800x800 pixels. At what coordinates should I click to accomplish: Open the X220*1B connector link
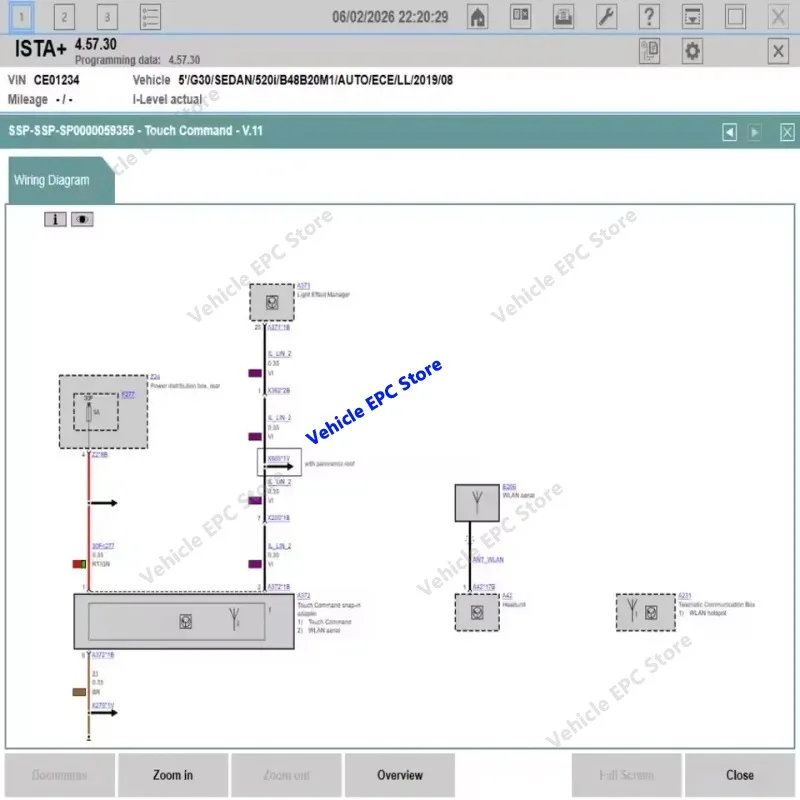pos(279,518)
